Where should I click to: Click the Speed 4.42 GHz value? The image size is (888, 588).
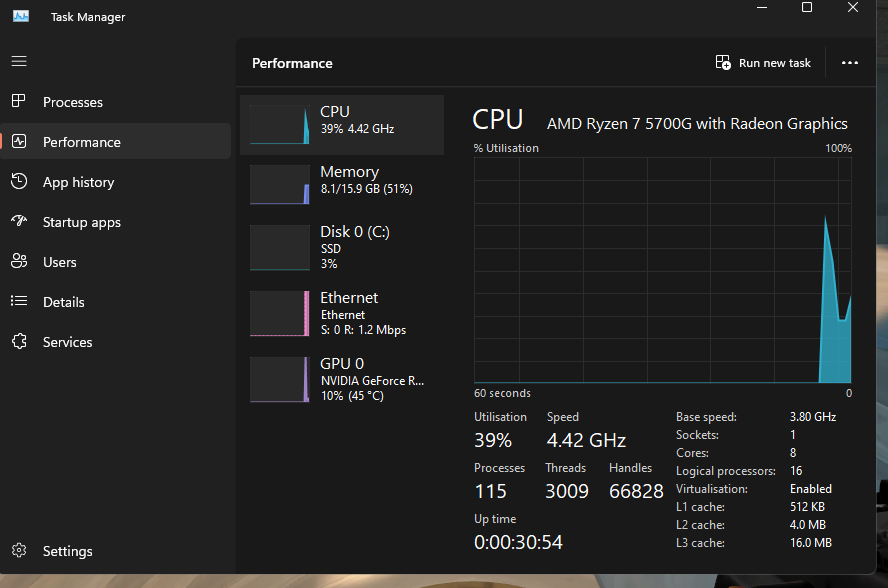[x=586, y=440]
